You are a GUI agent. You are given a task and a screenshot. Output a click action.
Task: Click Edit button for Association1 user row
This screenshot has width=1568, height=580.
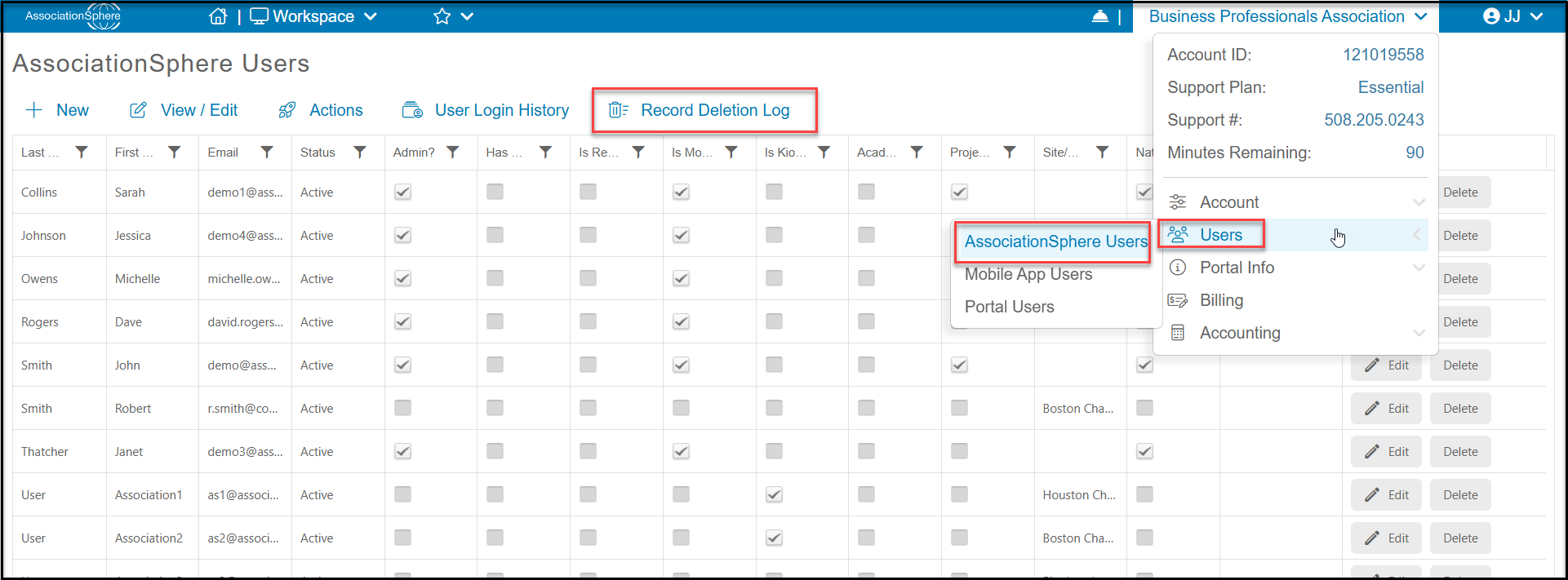tap(1386, 494)
